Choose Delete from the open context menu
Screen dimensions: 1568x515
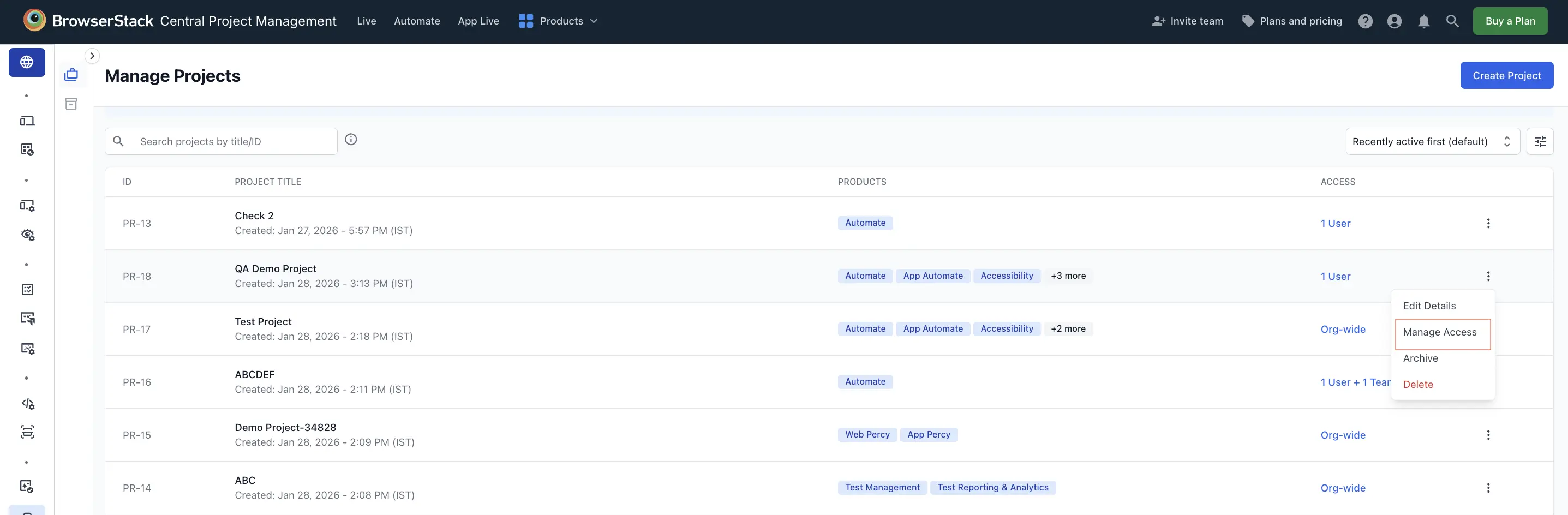point(1419,384)
